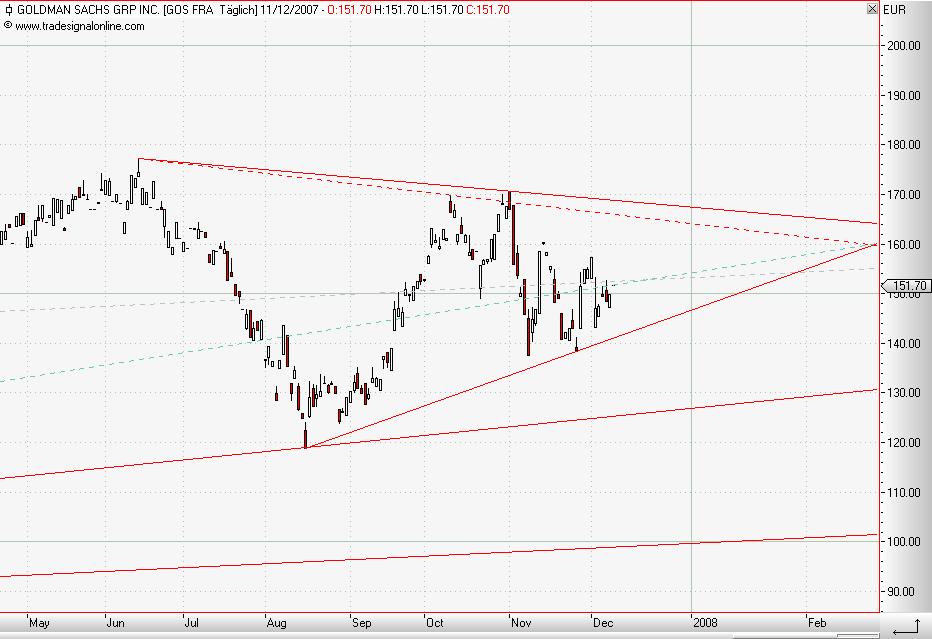Click the 130.00 price axis label
Screen dimensions: 932x639
pyautogui.click(x=903, y=393)
